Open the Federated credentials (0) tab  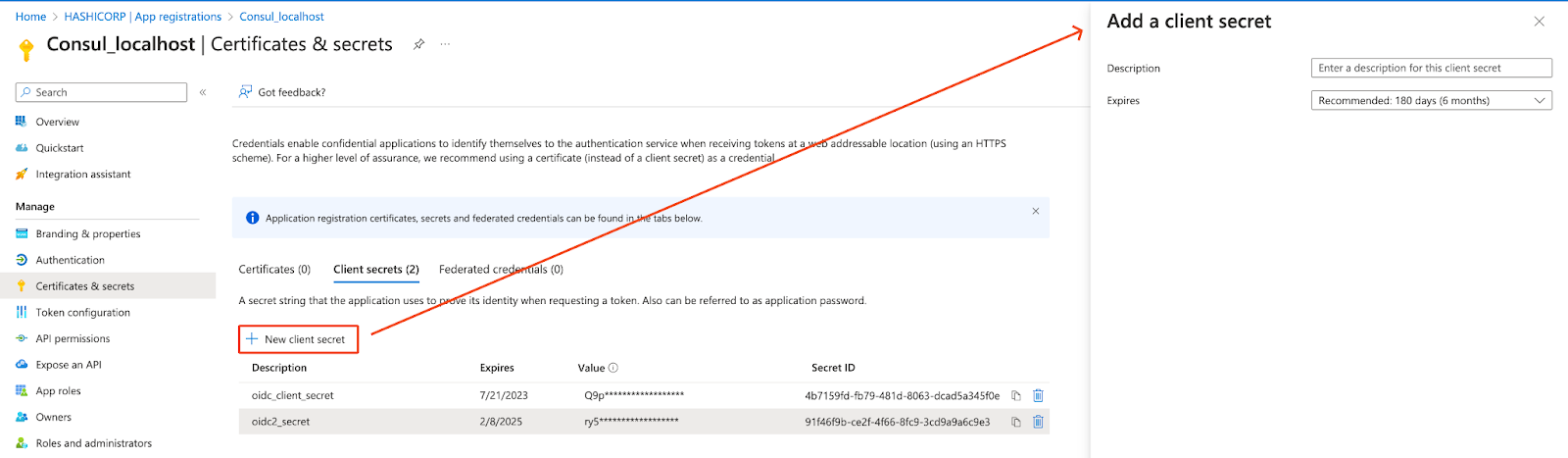(x=501, y=269)
